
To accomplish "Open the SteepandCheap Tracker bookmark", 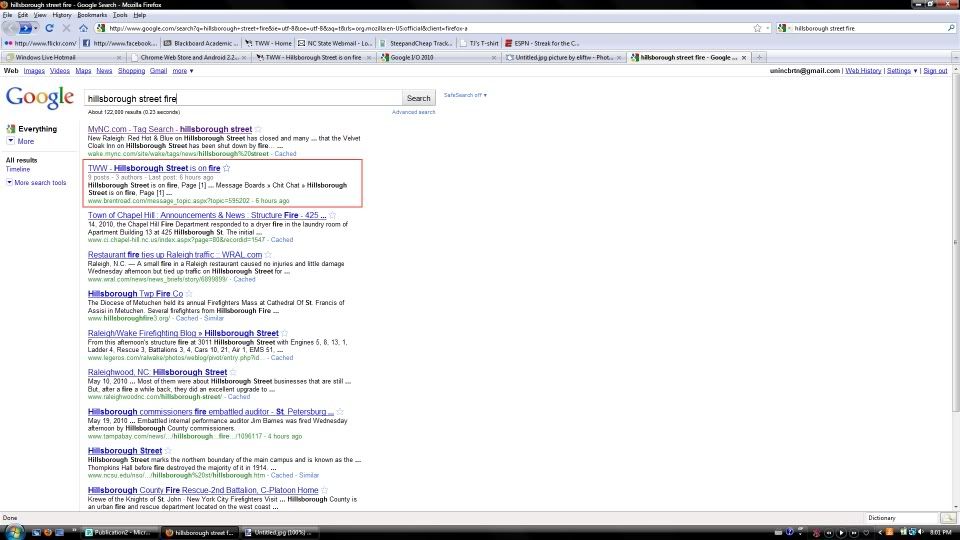I will pyautogui.click(x=416, y=43).
